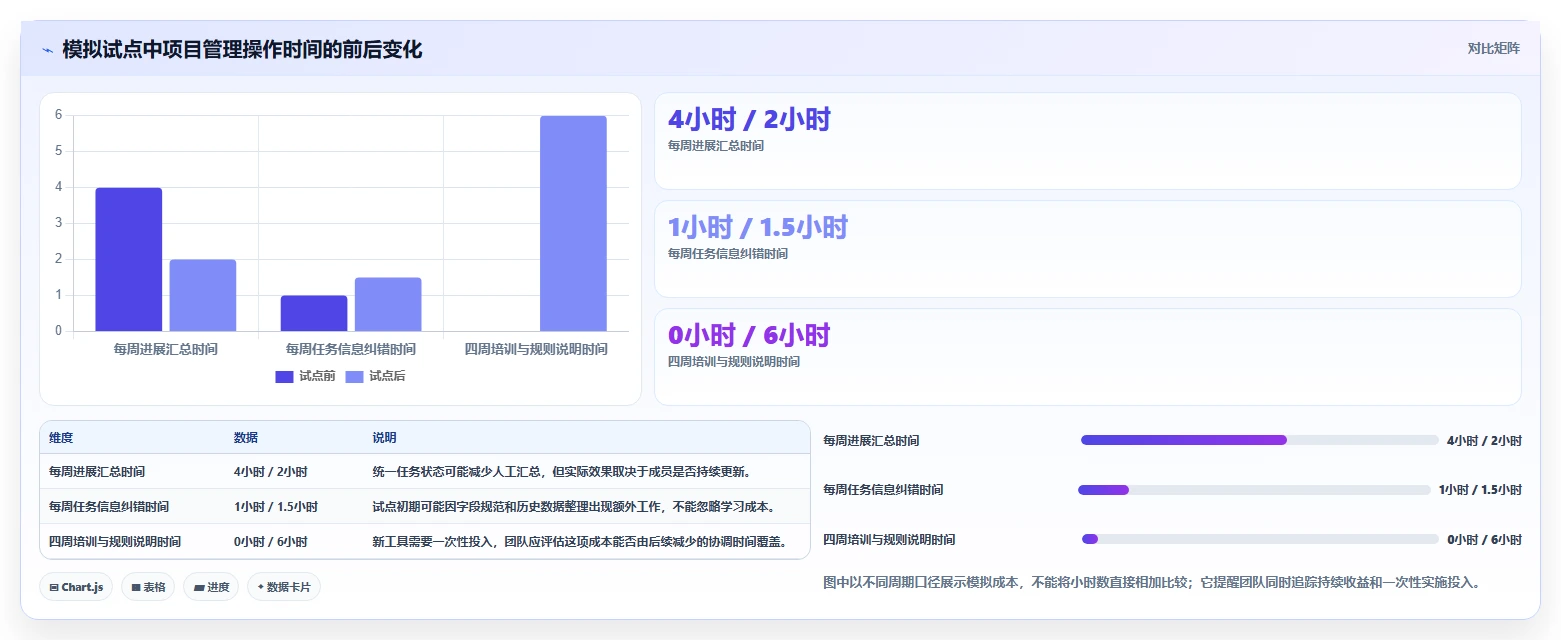1561x640 pixels.
Task: Click the 每周进展汇总时间 progress row label
Action: click(x=871, y=440)
